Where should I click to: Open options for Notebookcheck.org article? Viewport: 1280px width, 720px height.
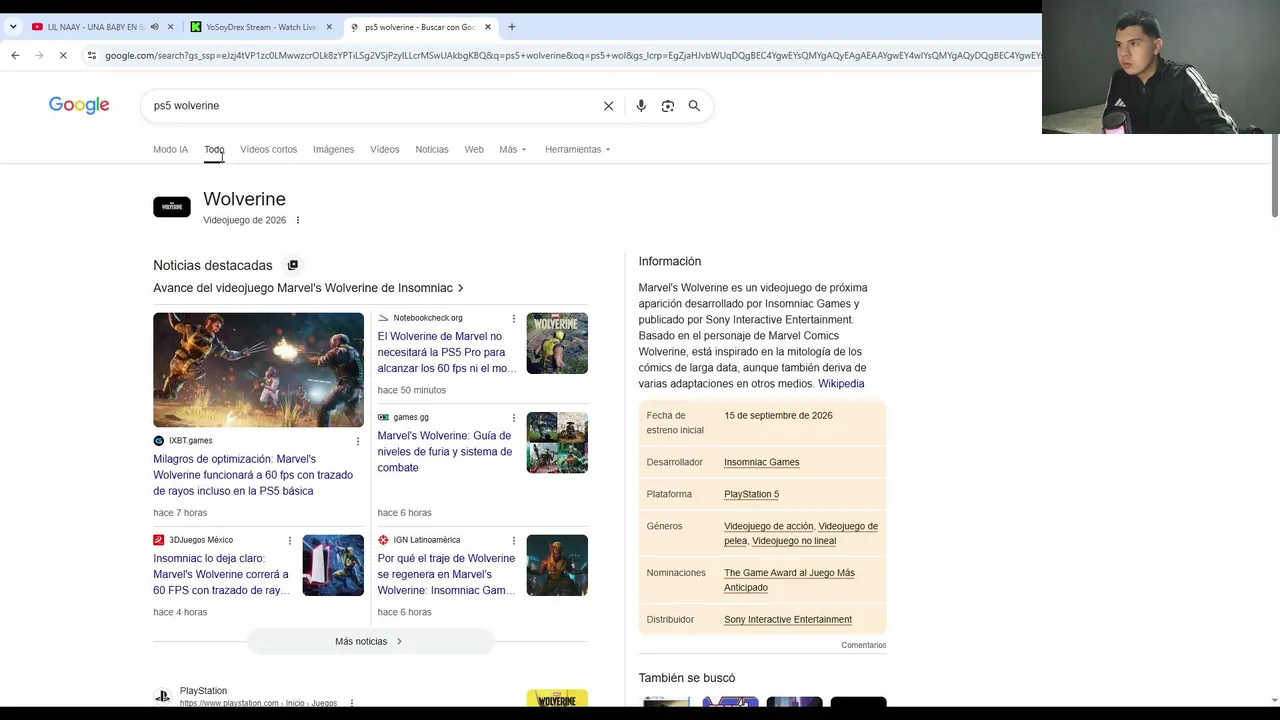coord(514,319)
